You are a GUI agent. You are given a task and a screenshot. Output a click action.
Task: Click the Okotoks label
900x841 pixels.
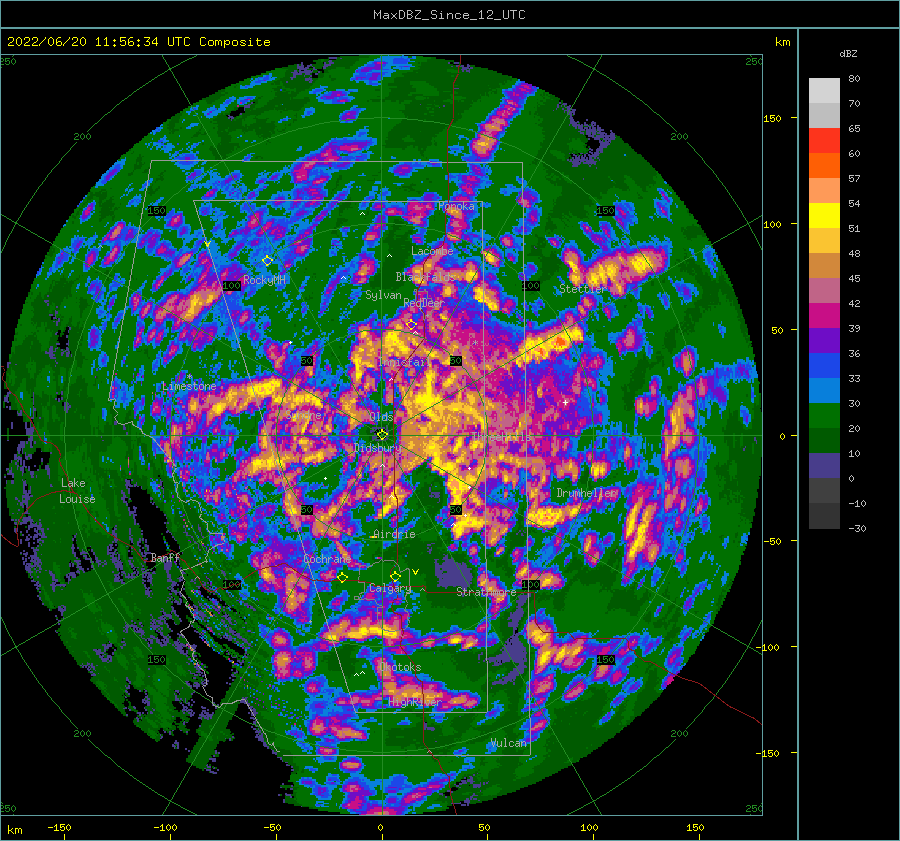point(400,667)
